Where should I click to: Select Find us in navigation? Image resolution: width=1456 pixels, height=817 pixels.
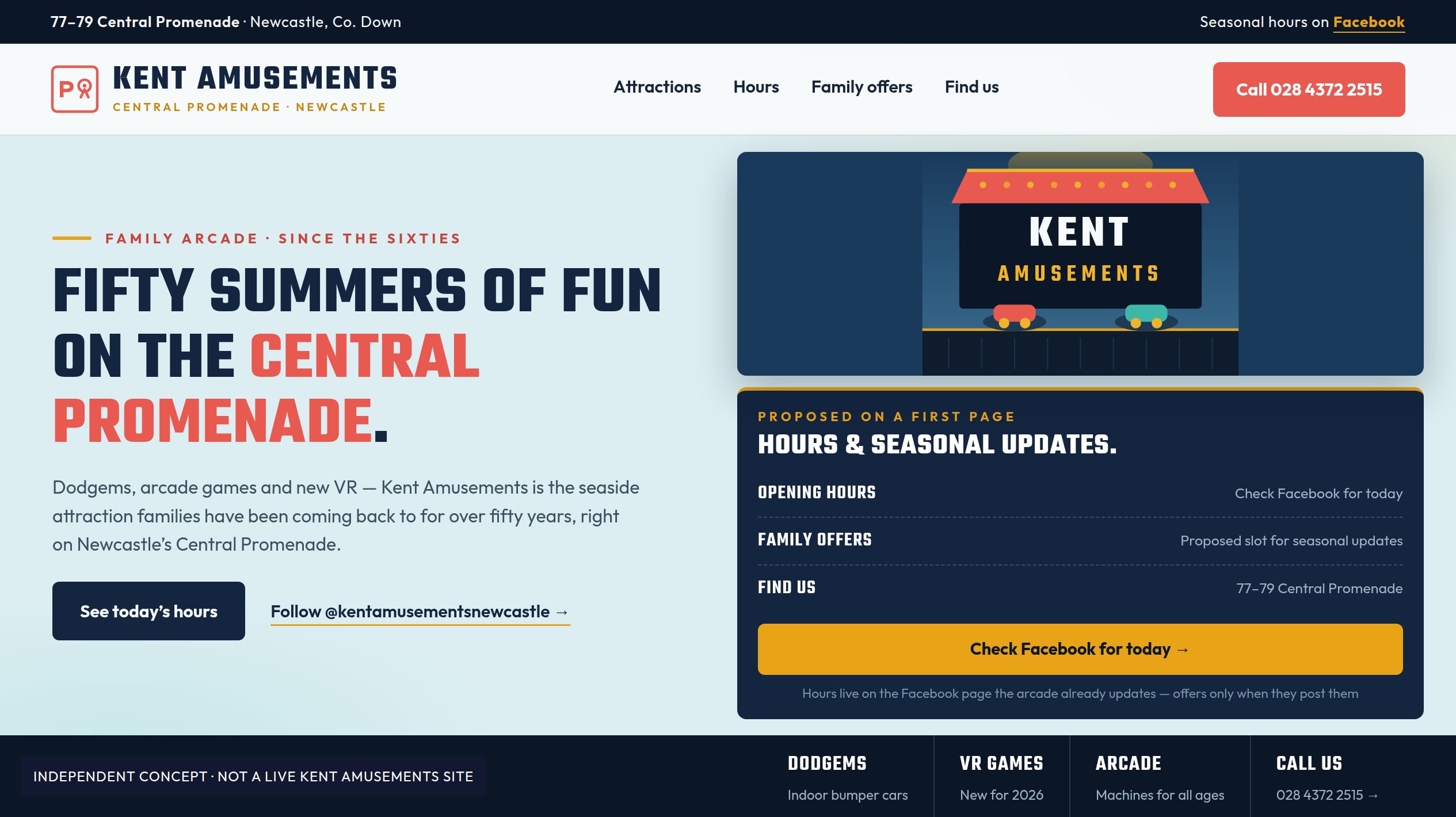971,87
